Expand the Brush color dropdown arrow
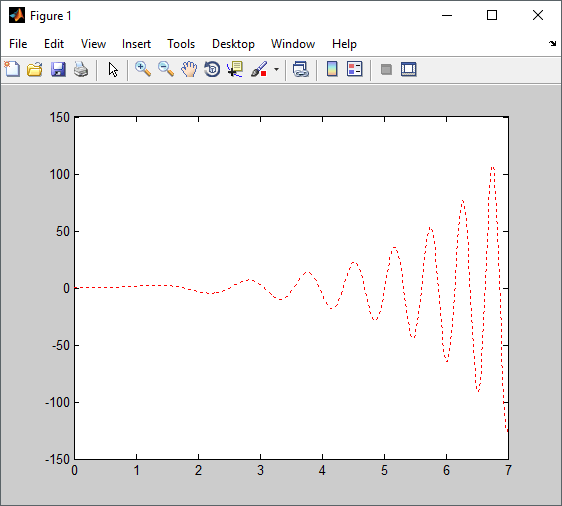This screenshot has width=562, height=506. coord(276,69)
